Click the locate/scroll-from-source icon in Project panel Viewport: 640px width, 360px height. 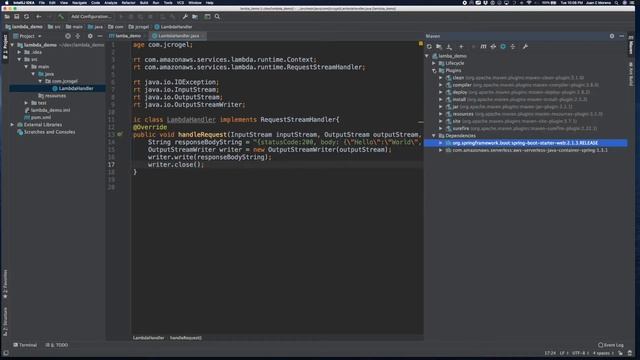point(68,36)
